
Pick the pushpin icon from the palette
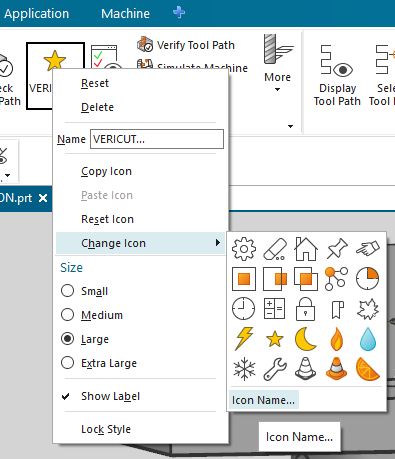(x=337, y=249)
